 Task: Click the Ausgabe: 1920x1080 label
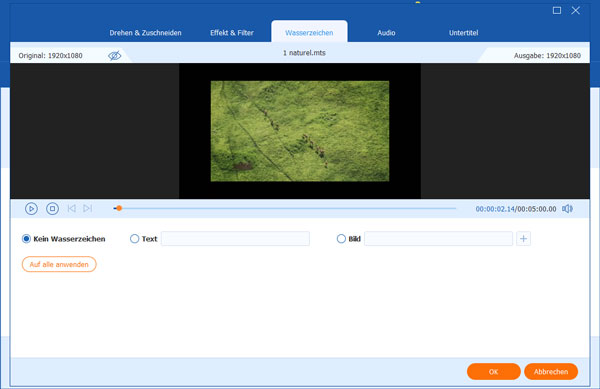(x=547, y=55)
